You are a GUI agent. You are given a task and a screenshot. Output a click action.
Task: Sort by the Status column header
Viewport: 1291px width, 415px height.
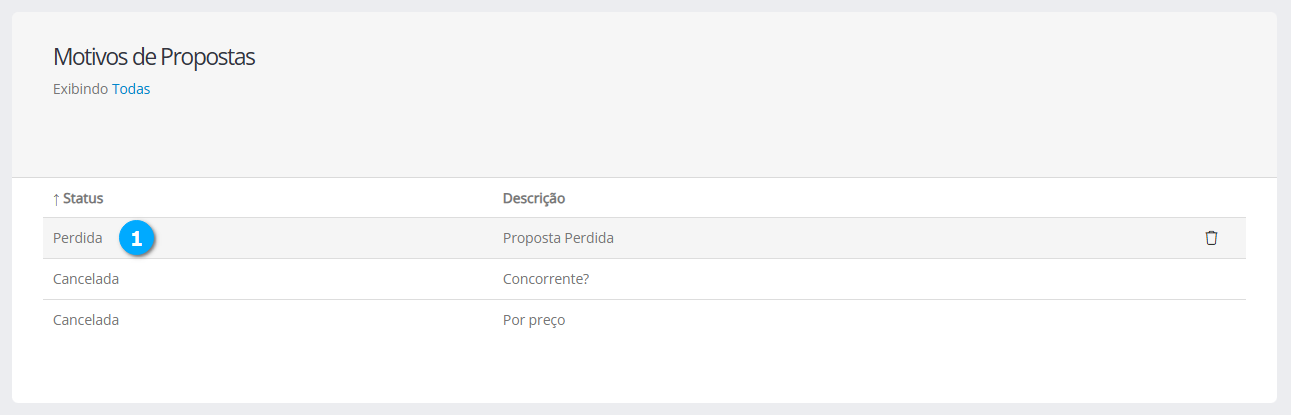tap(83, 198)
